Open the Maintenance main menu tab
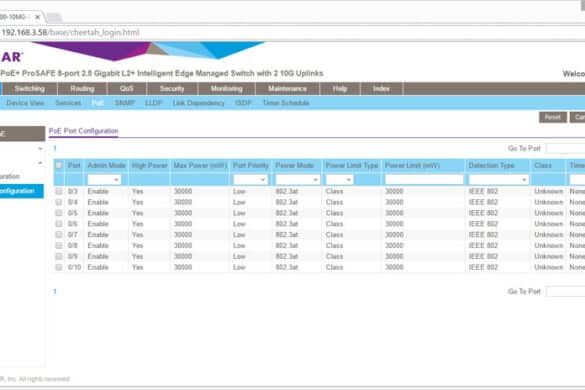Image resolution: width=585 pixels, height=390 pixels. tap(287, 89)
